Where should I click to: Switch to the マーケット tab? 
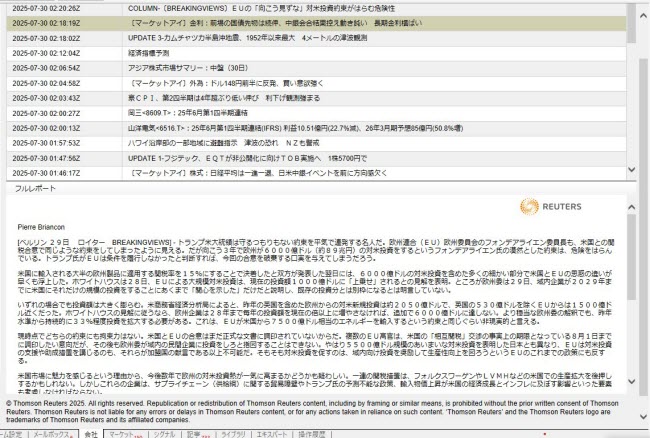tap(126, 434)
